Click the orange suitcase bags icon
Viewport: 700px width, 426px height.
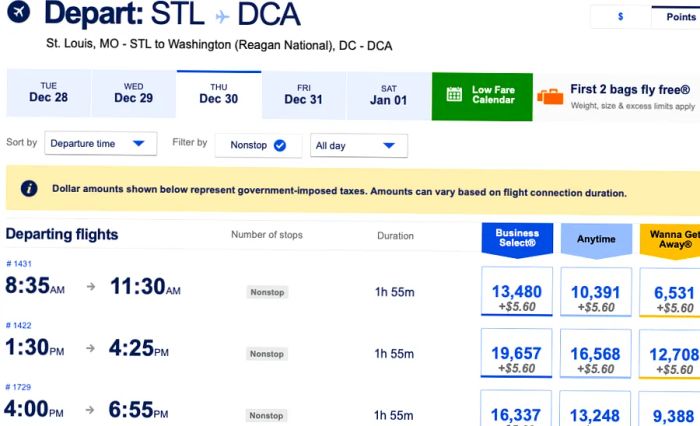click(550, 96)
